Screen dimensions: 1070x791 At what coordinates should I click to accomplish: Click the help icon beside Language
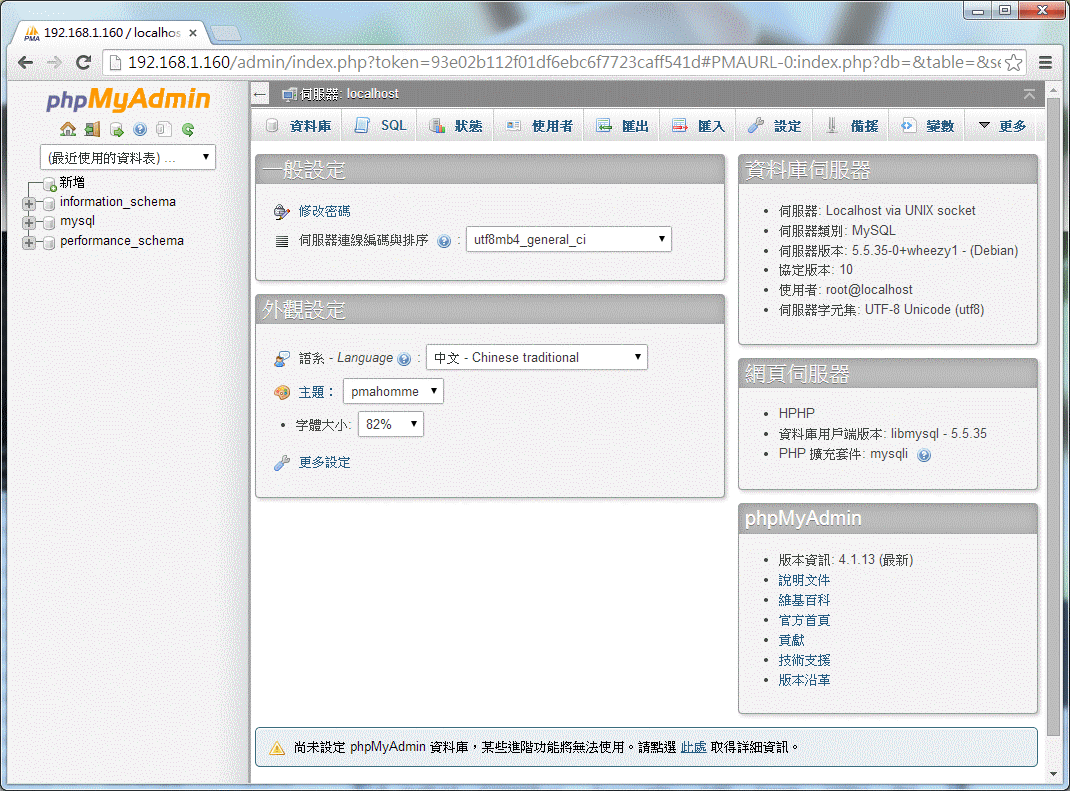[x=404, y=359]
